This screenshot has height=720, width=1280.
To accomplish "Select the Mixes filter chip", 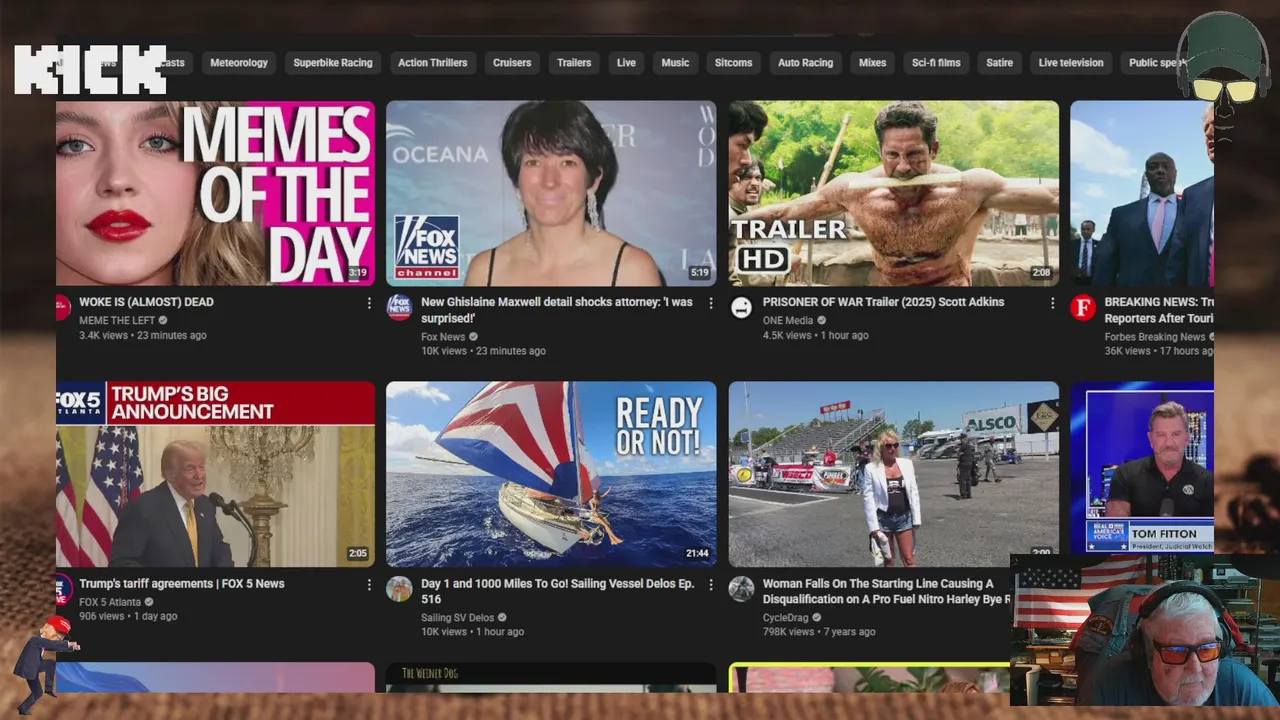I will pyautogui.click(x=873, y=63).
